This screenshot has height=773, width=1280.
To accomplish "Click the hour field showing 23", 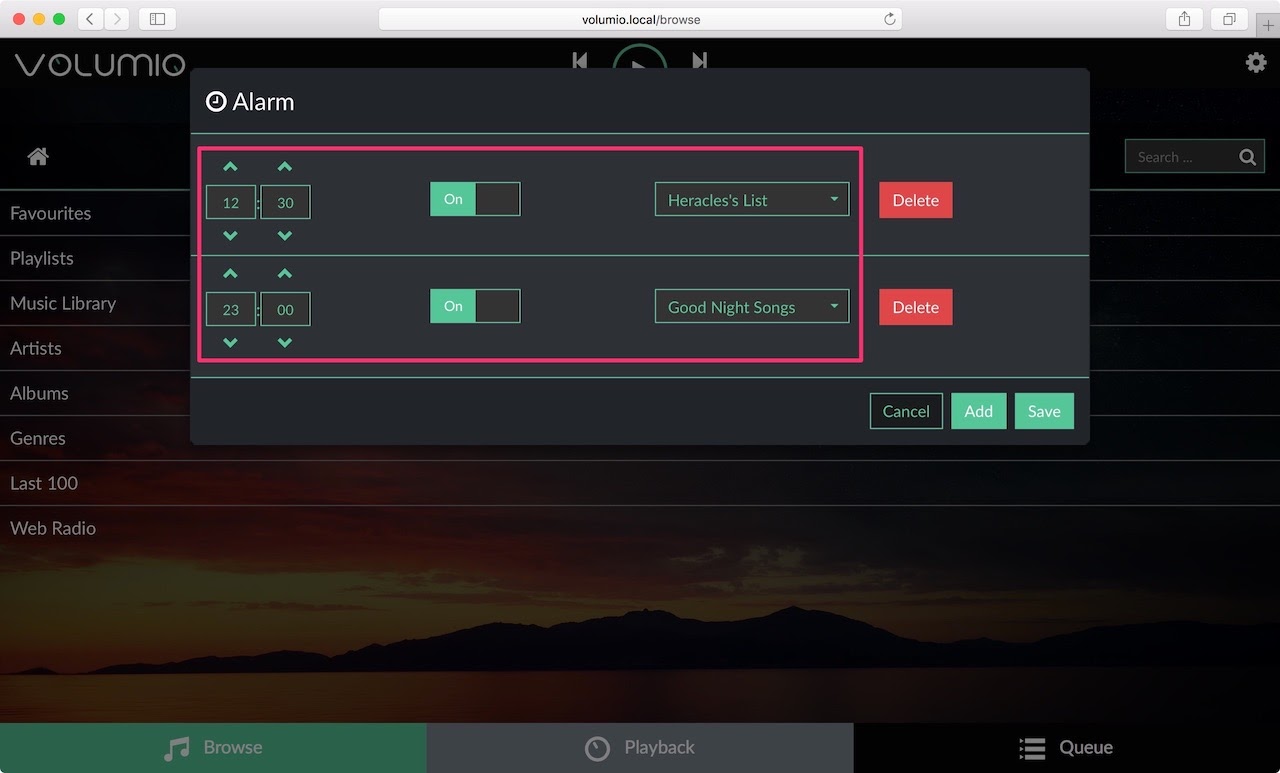I will coord(231,309).
